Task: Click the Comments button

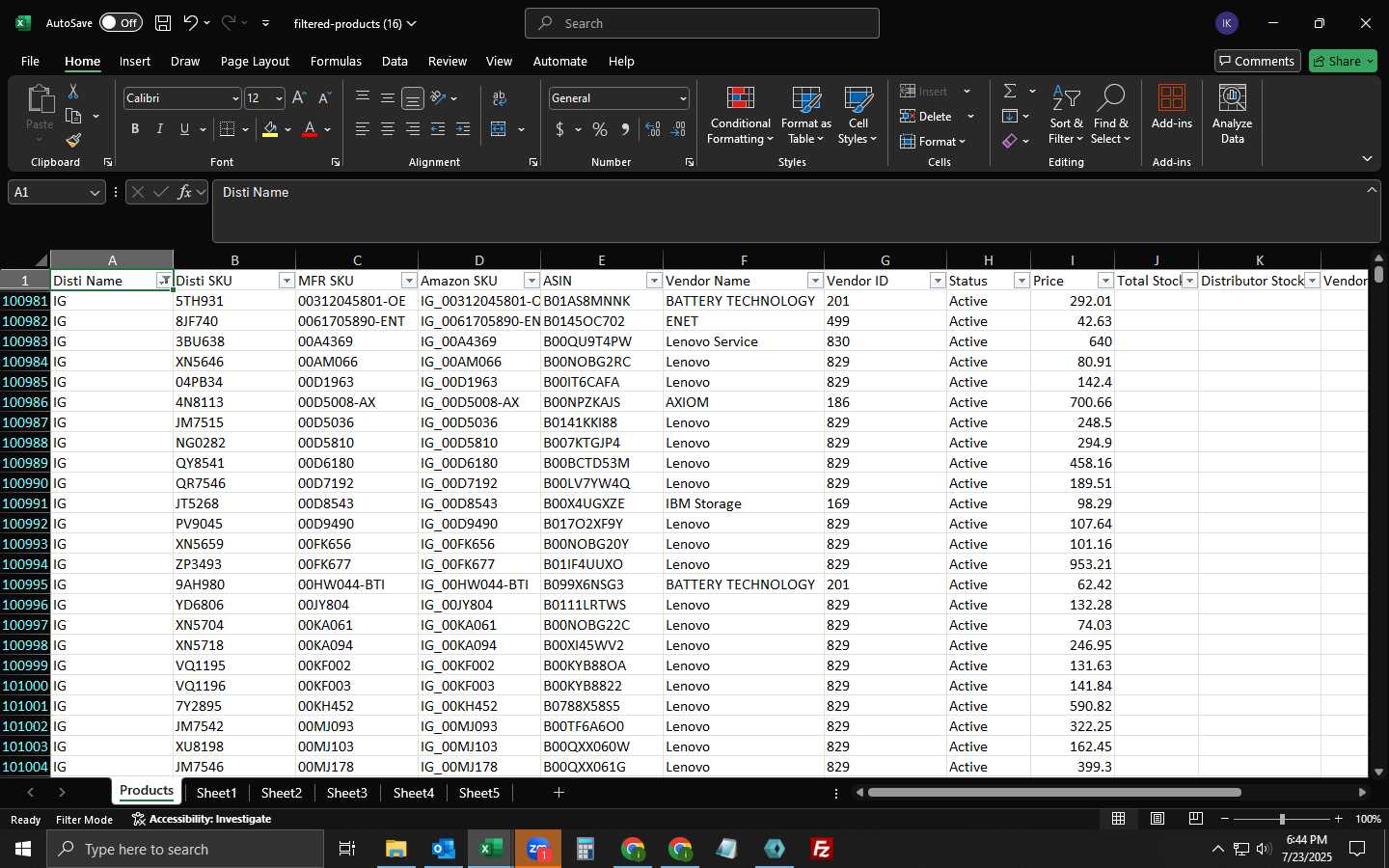Action: (1257, 61)
